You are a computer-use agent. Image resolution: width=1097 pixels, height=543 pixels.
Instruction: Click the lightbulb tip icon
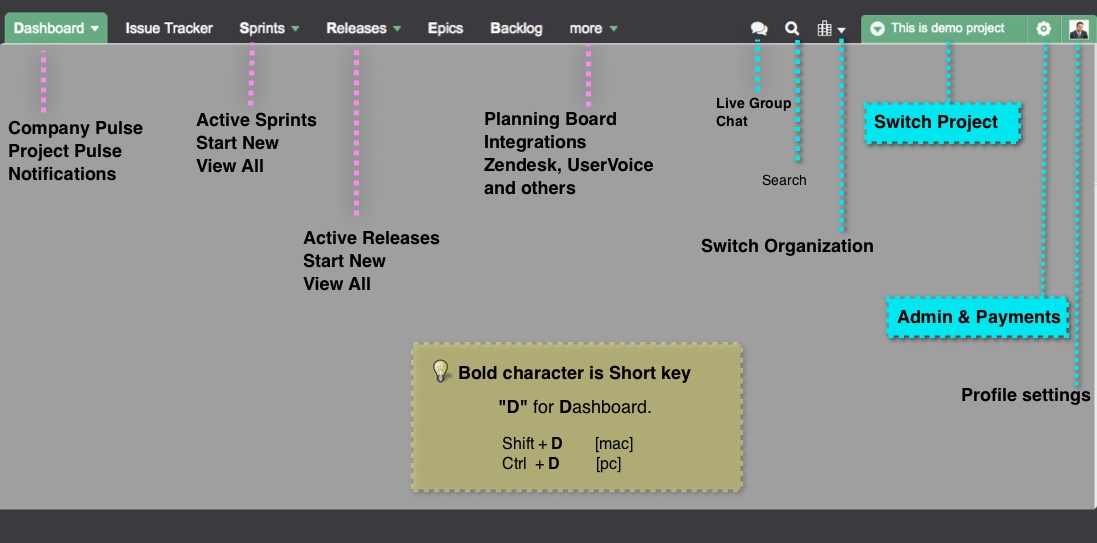point(440,371)
